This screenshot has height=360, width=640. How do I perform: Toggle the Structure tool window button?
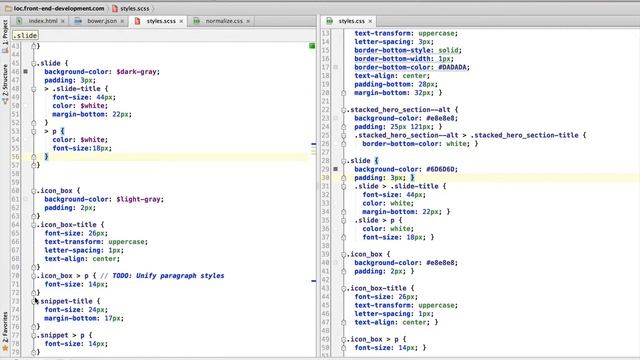click(5, 84)
